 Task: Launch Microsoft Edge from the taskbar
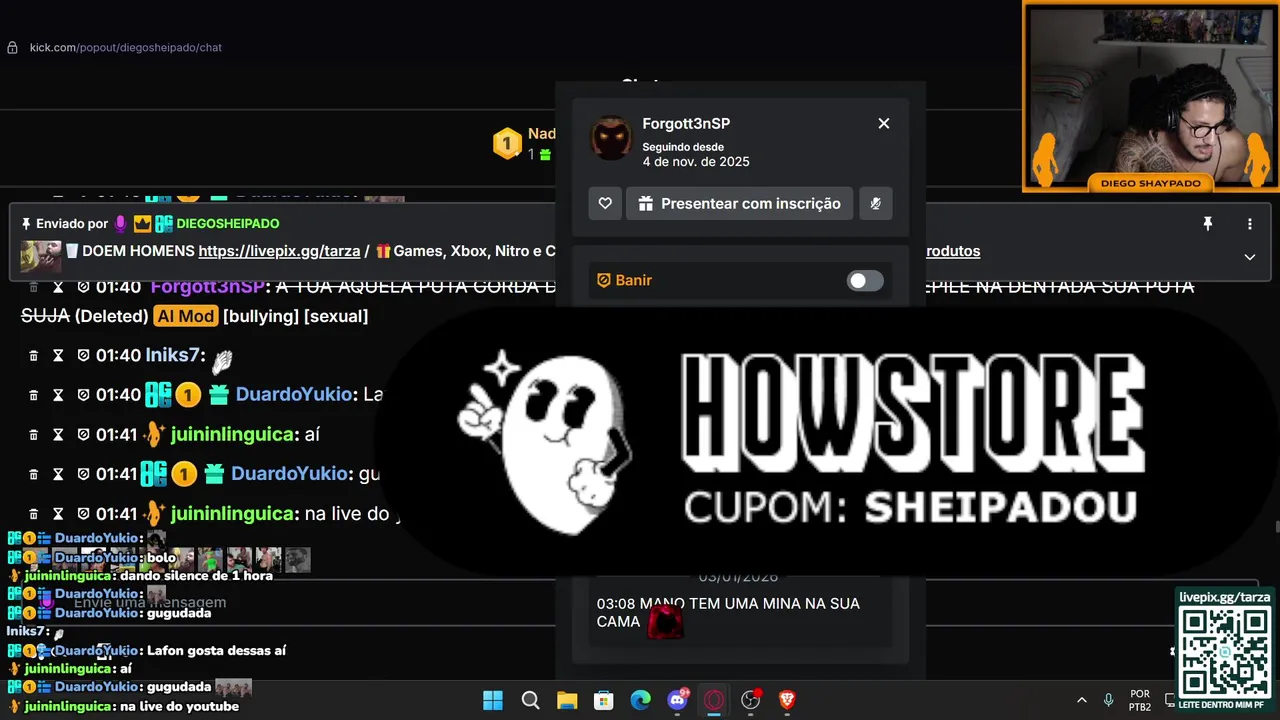640,700
